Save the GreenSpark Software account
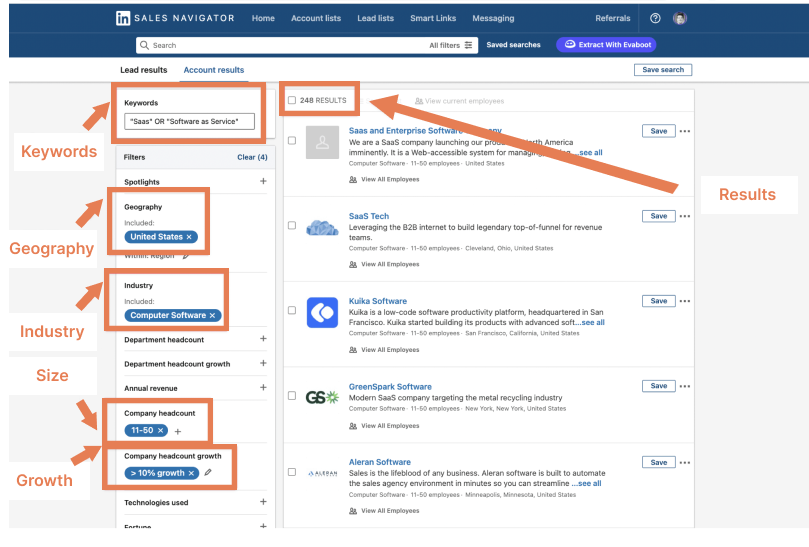This screenshot has height=547, width=809. [659, 386]
